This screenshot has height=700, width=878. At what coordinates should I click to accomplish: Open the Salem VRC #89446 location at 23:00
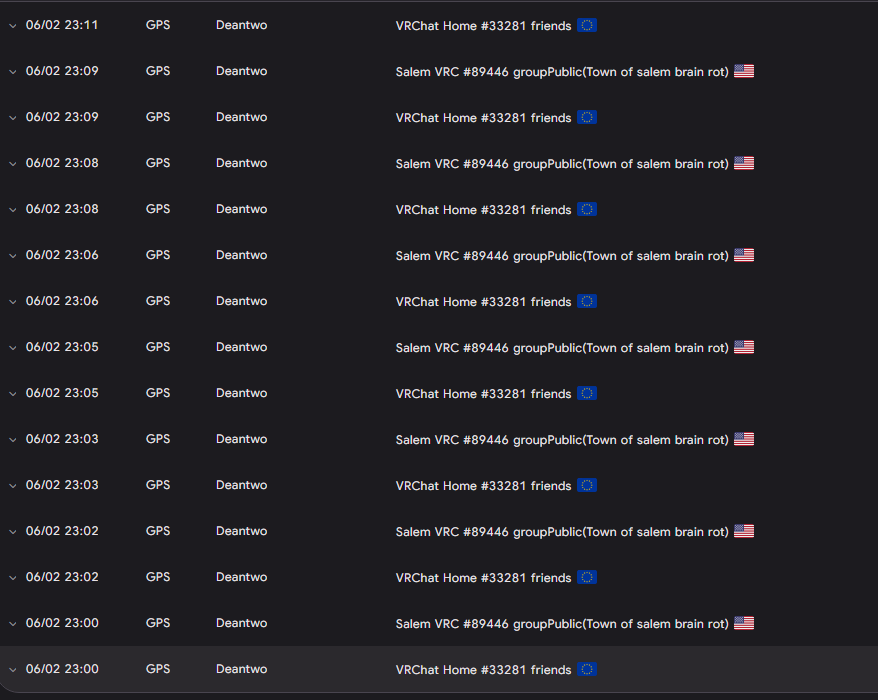click(562, 623)
